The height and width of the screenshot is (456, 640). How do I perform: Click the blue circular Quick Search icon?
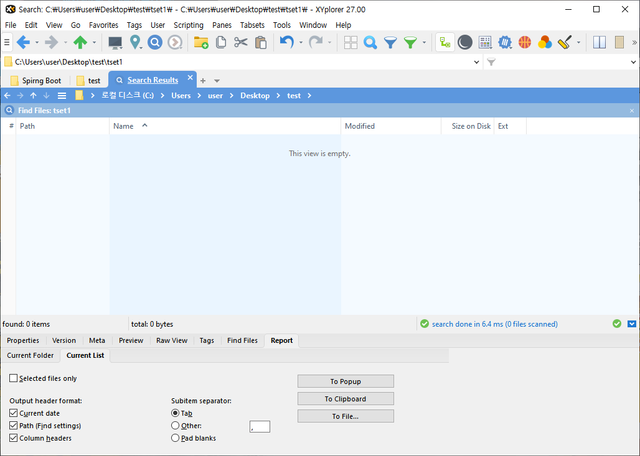[155, 42]
